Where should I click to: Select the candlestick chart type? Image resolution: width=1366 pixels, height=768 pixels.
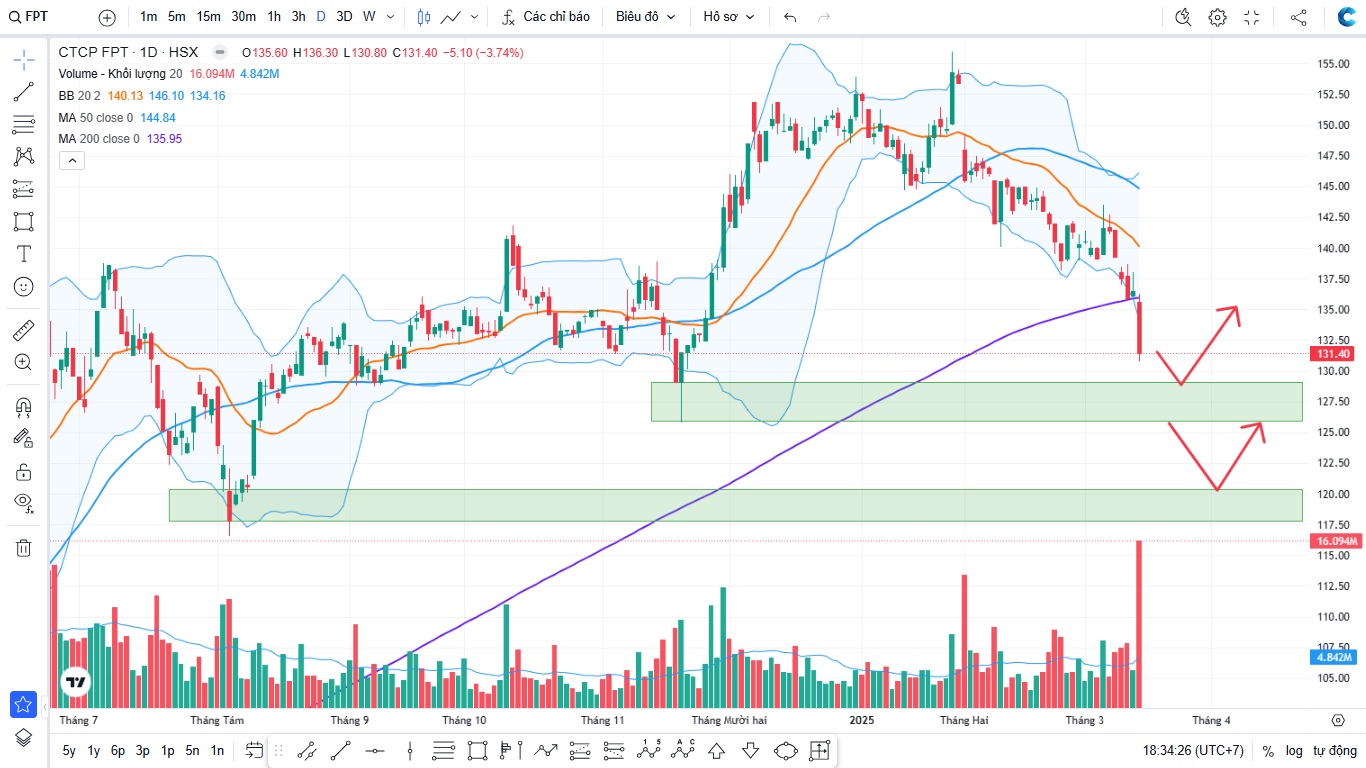click(x=423, y=17)
